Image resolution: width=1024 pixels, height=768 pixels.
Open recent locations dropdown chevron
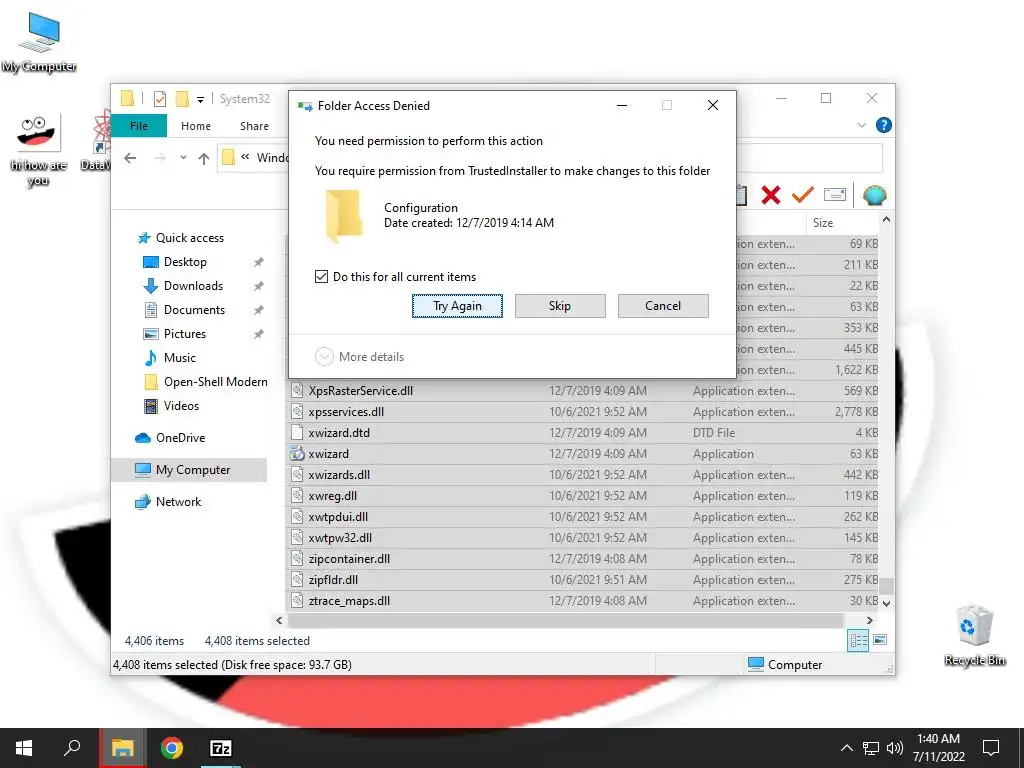point(184,158)
